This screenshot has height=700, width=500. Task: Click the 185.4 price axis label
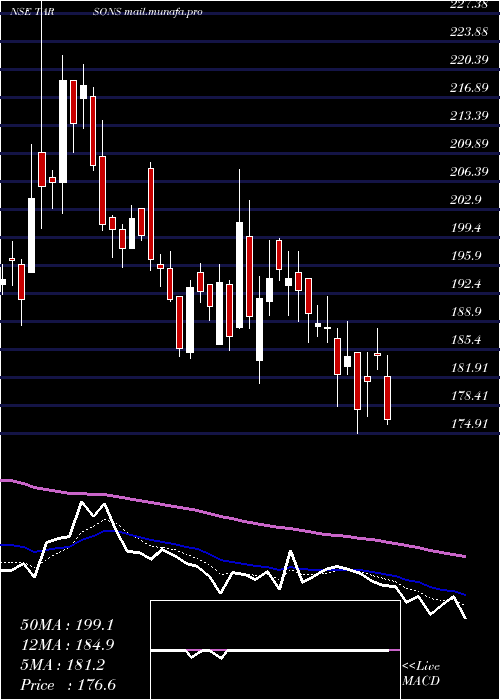point(465,340)
